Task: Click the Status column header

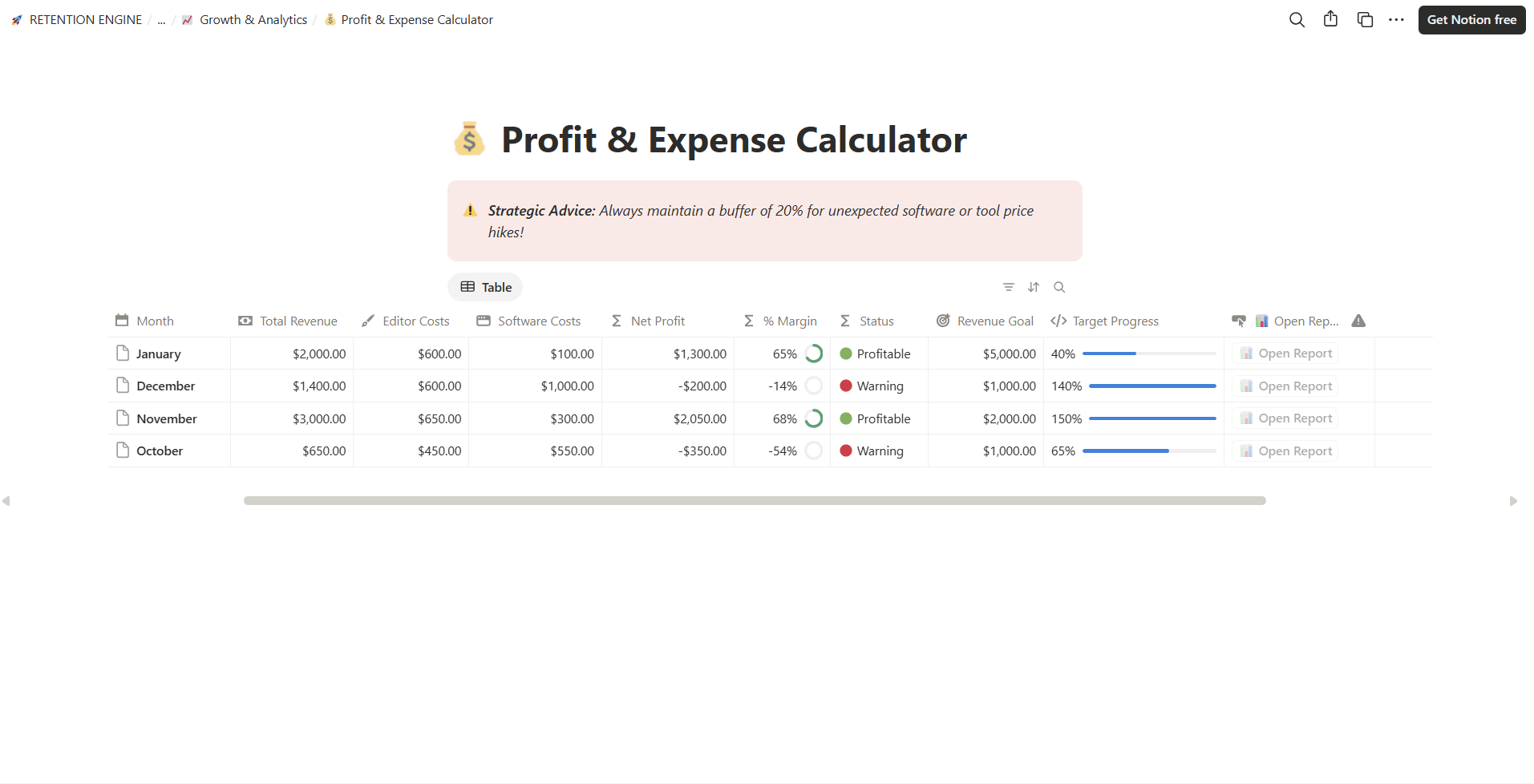Action: point(879,321)
